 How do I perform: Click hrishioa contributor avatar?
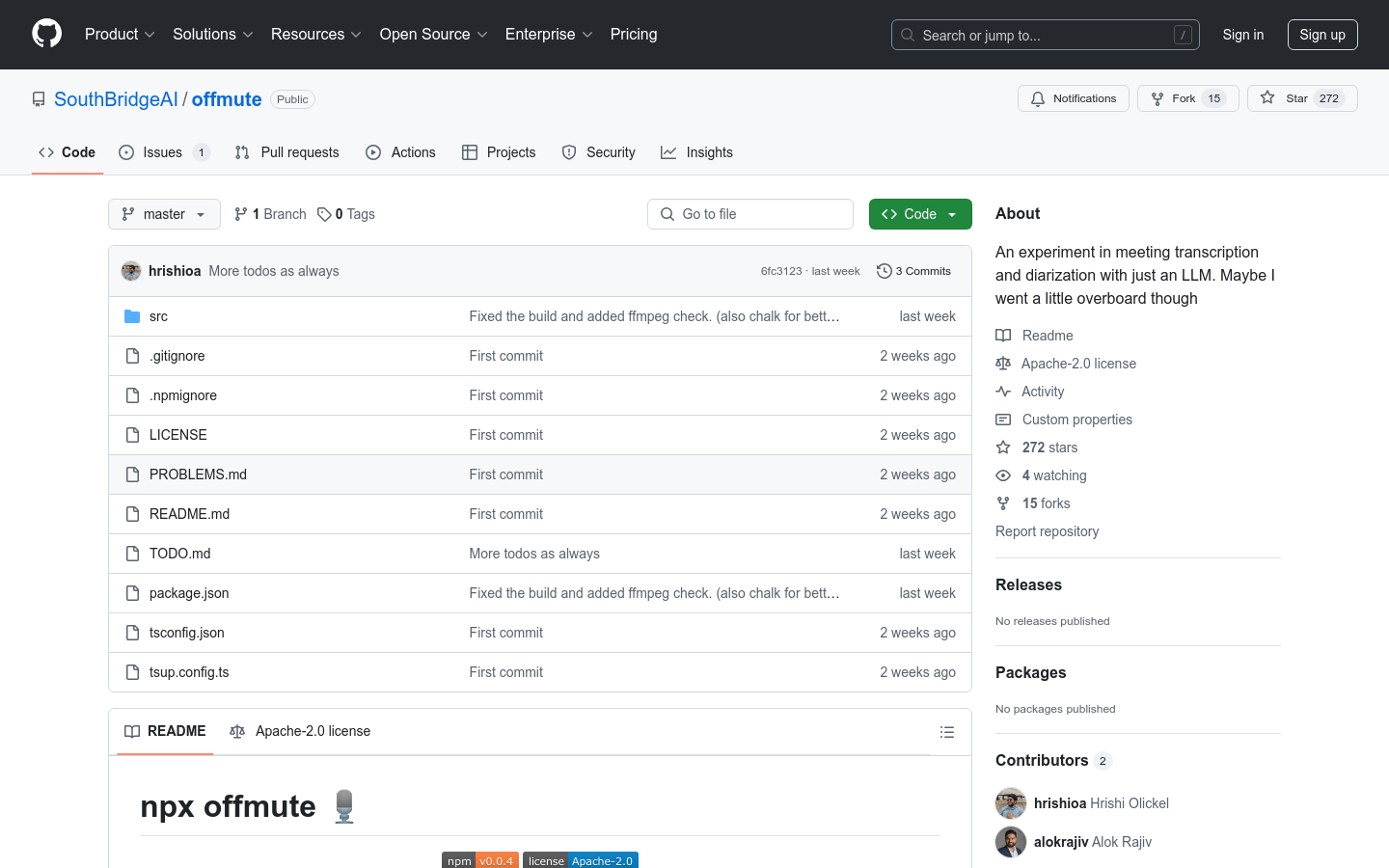pos(1011,803)
